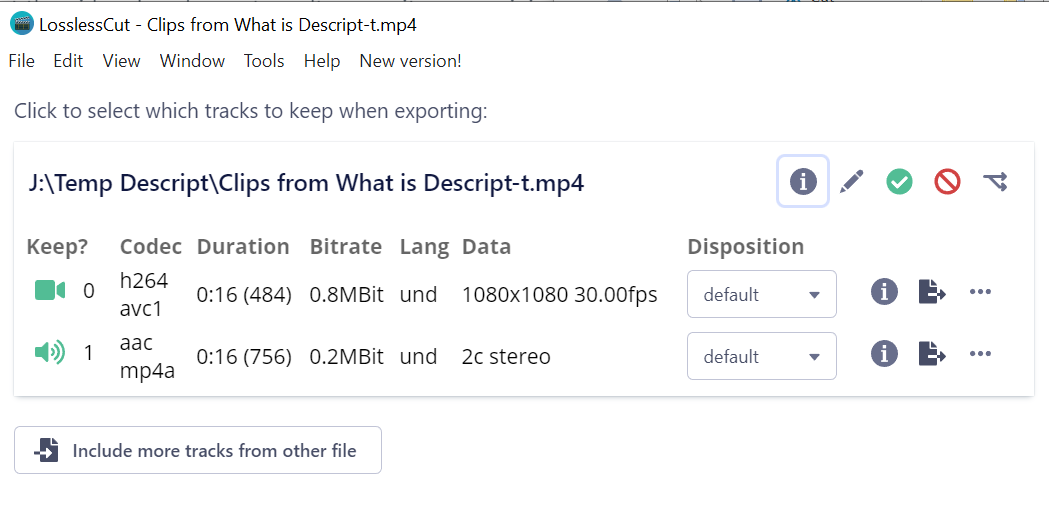Click the pencil edit icon for file
This screenshot has height=506, width=1049.
point(851,181)
